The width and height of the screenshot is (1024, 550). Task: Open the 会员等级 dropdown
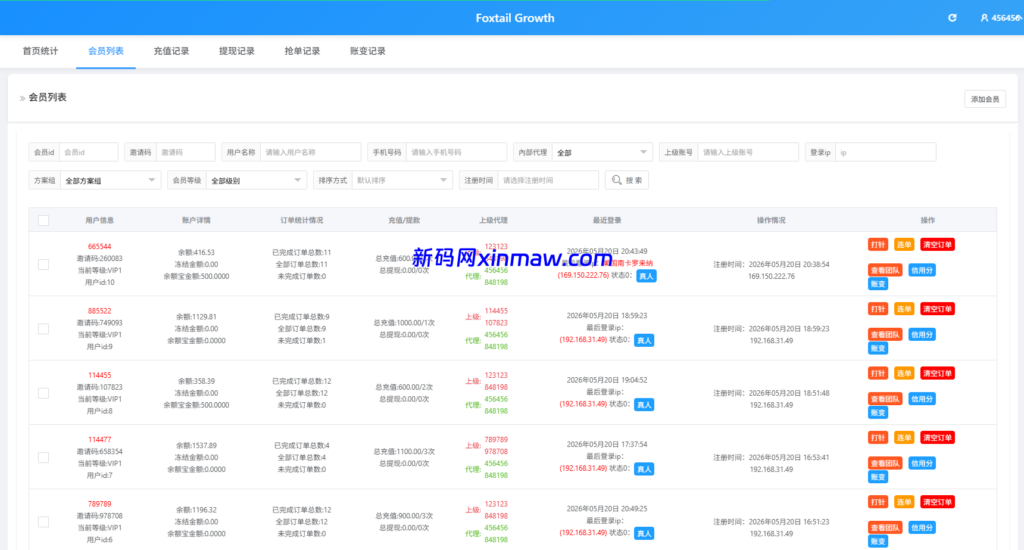click(x=256, y=180)
